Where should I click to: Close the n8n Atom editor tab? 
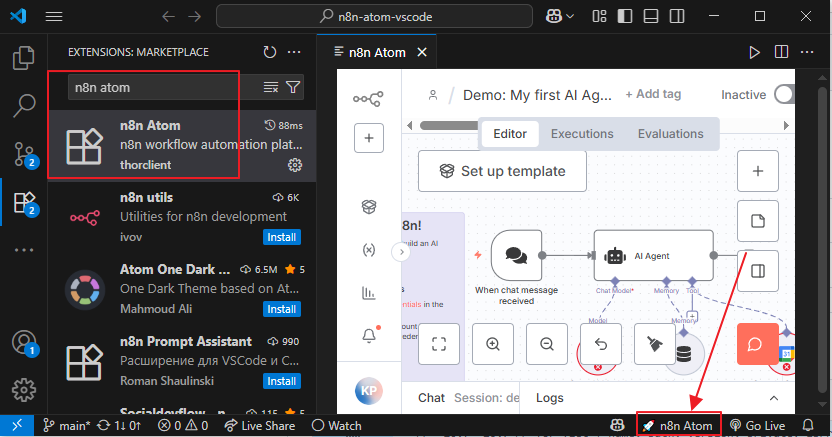pos(422,52)
